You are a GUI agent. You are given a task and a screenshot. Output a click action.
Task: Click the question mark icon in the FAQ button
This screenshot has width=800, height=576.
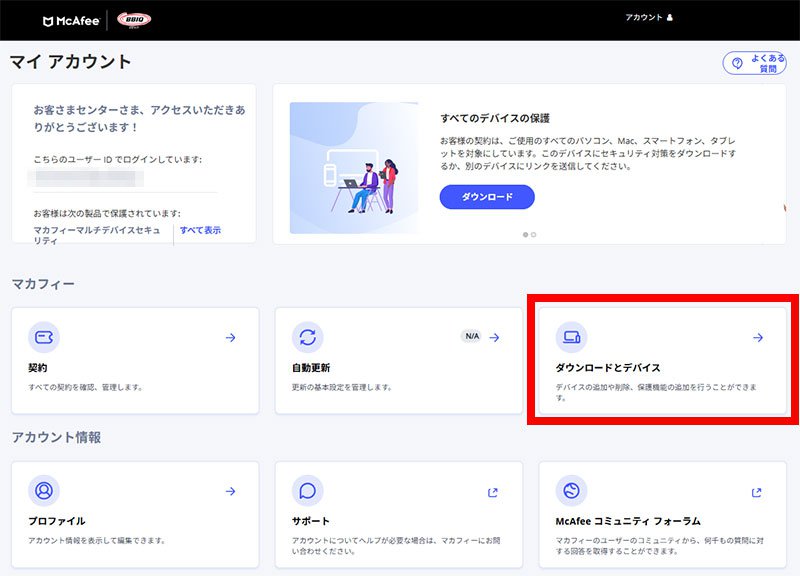tap(737, 63)
